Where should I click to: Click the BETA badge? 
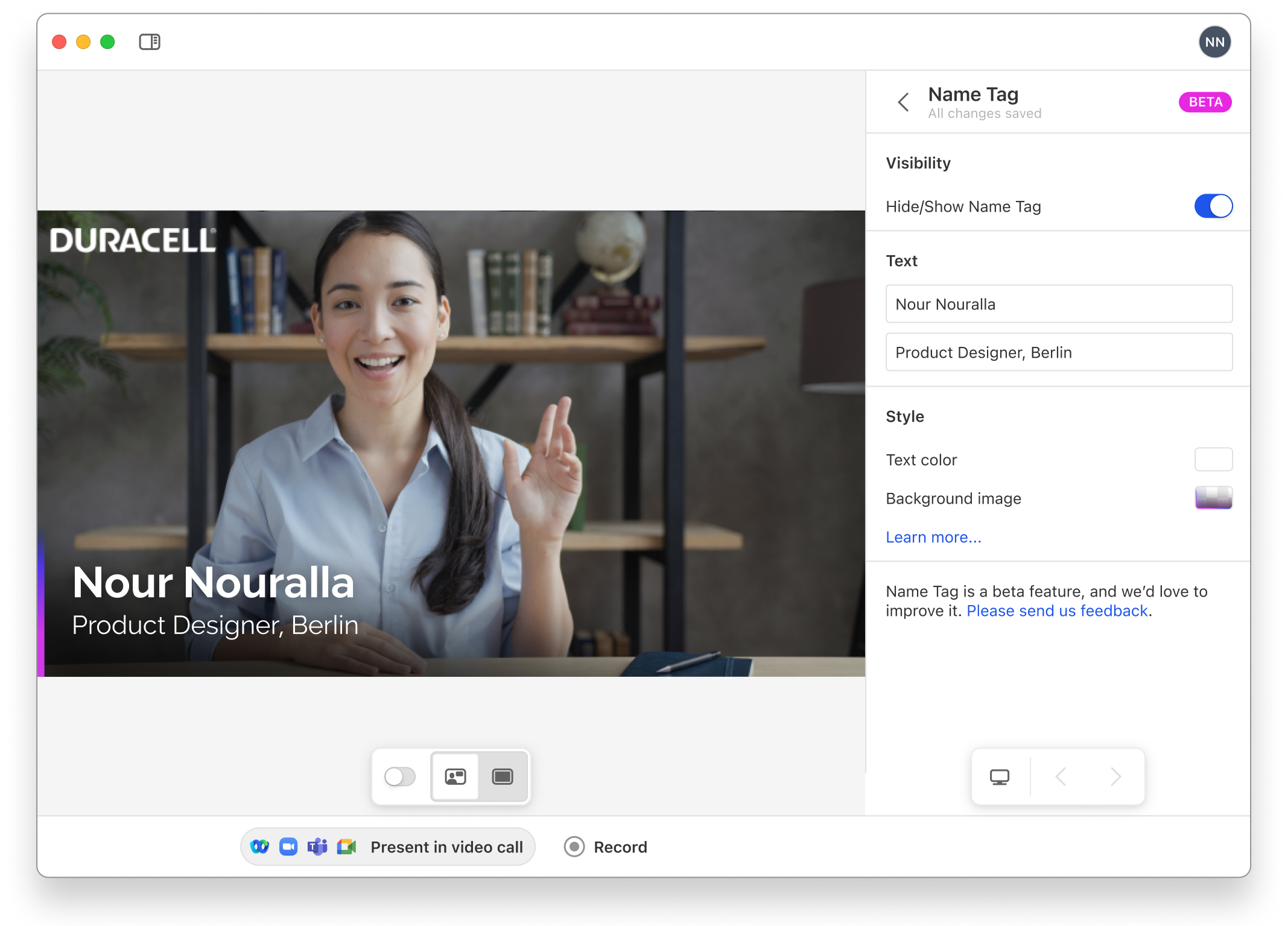tap(1205, 102)
